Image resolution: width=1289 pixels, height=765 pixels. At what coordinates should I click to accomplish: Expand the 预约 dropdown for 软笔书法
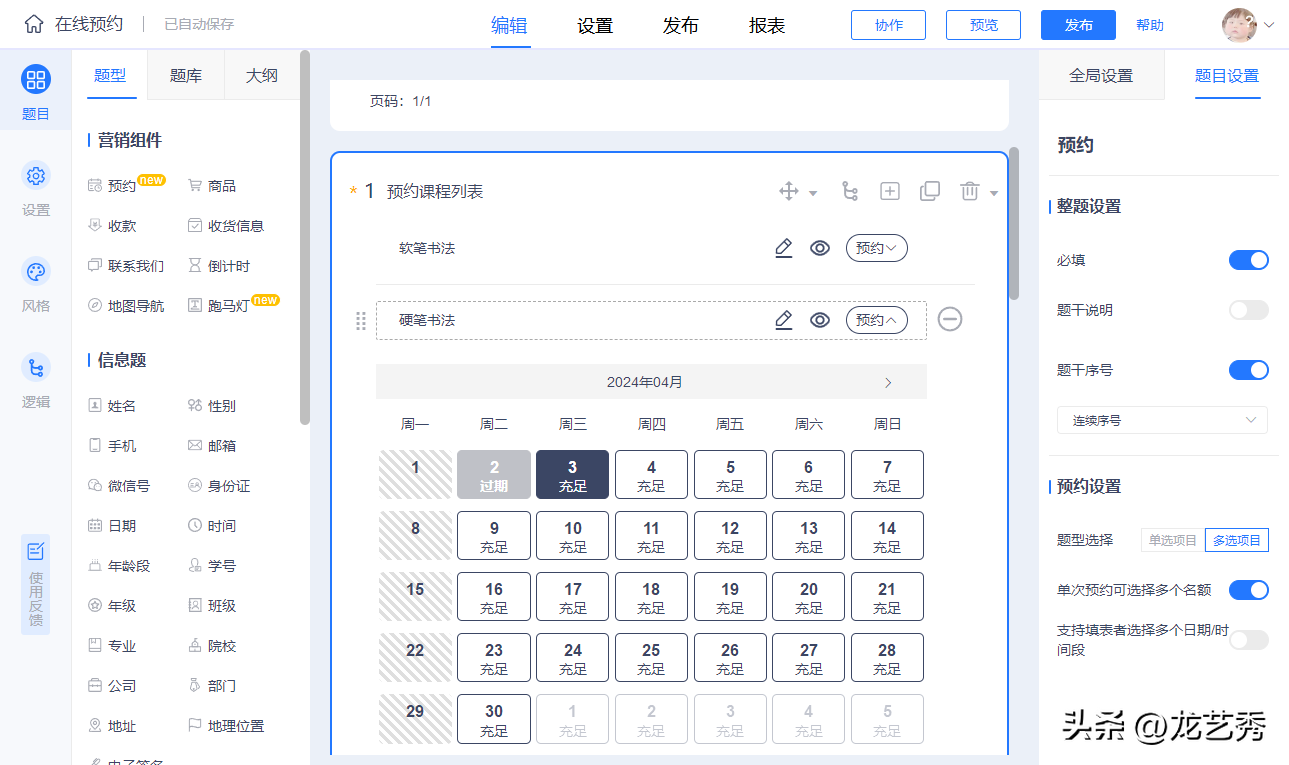point(876,248)
